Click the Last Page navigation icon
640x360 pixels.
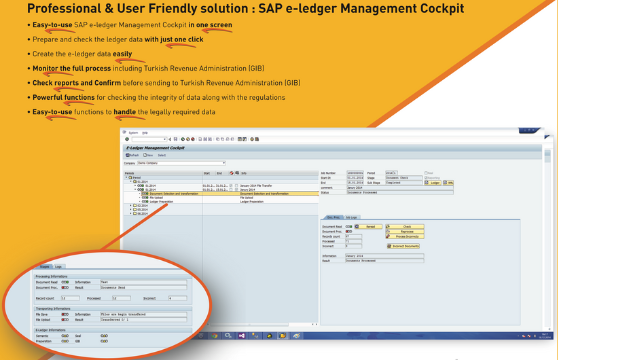(x=232, y=139)
